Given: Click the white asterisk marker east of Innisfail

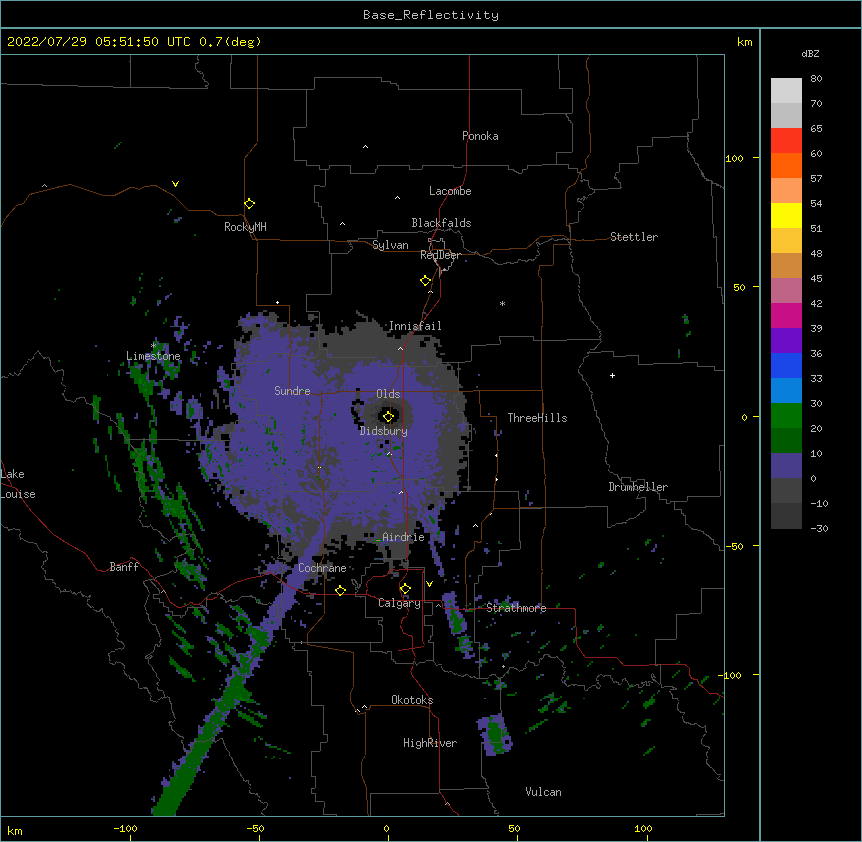Looking at the screenshot, I should pos(502,303).
